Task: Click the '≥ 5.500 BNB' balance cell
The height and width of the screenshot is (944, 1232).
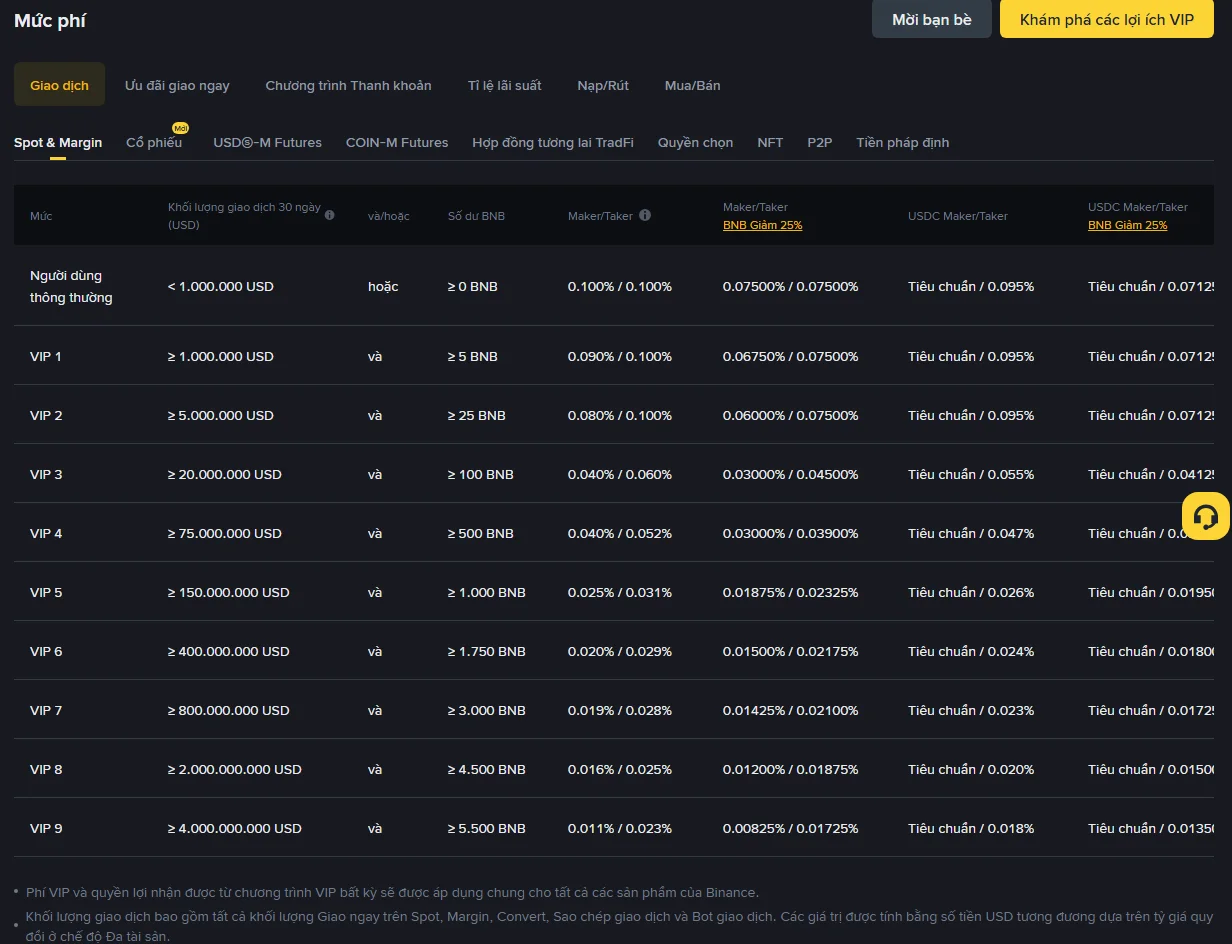Action: click(x=487, y=828)
